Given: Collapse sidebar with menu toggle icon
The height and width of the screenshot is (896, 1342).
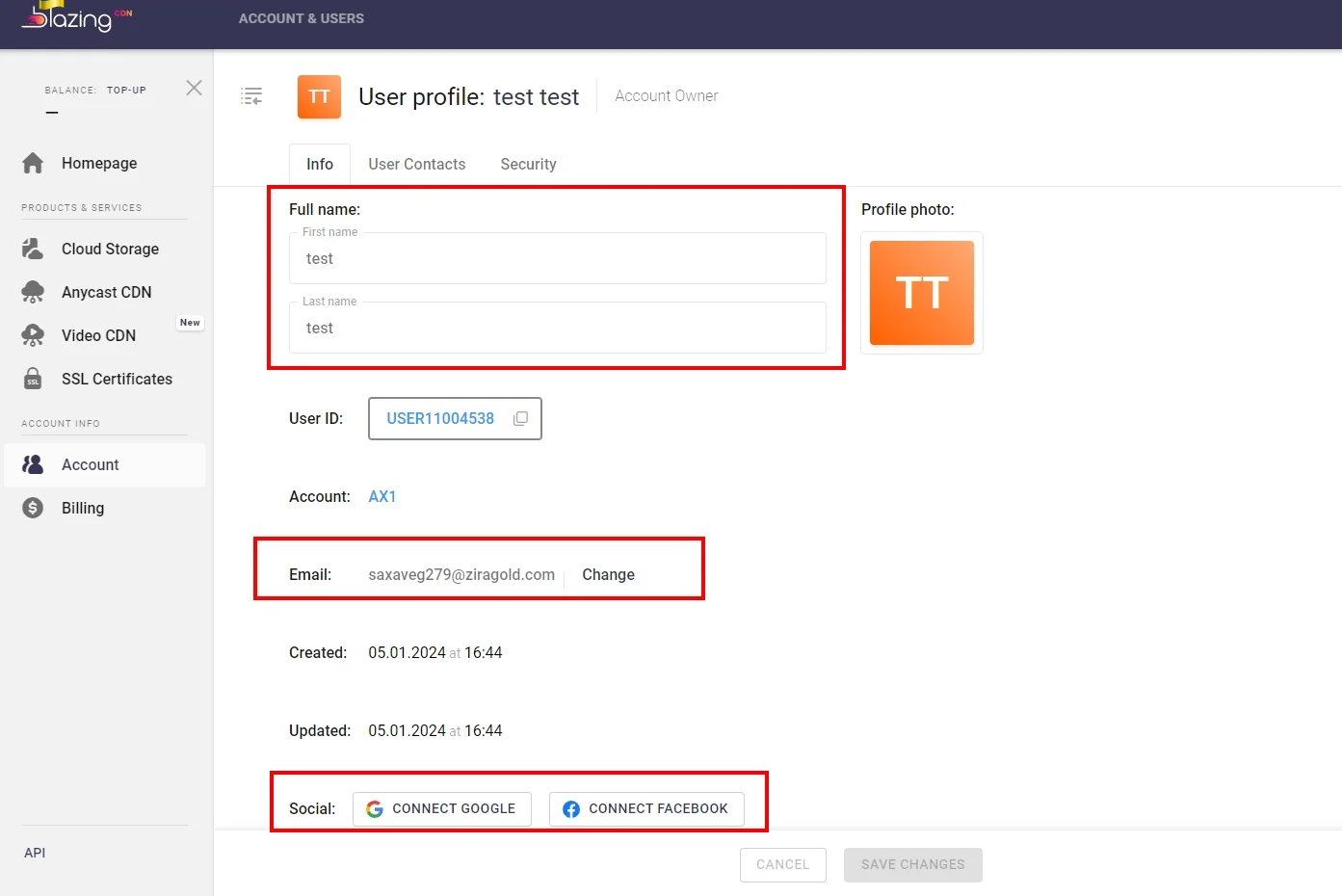Looking at the screenshot, I should 251,96.
